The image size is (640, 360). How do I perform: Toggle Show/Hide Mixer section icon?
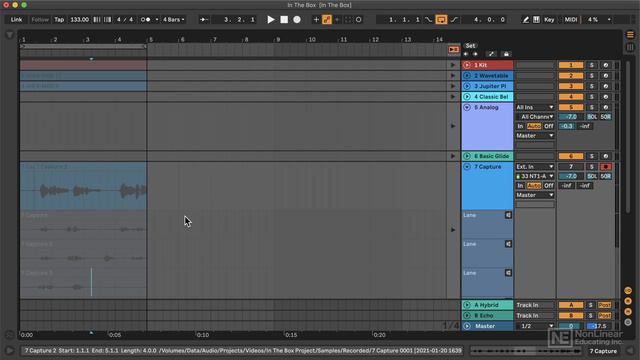click(x=628, y=311)
